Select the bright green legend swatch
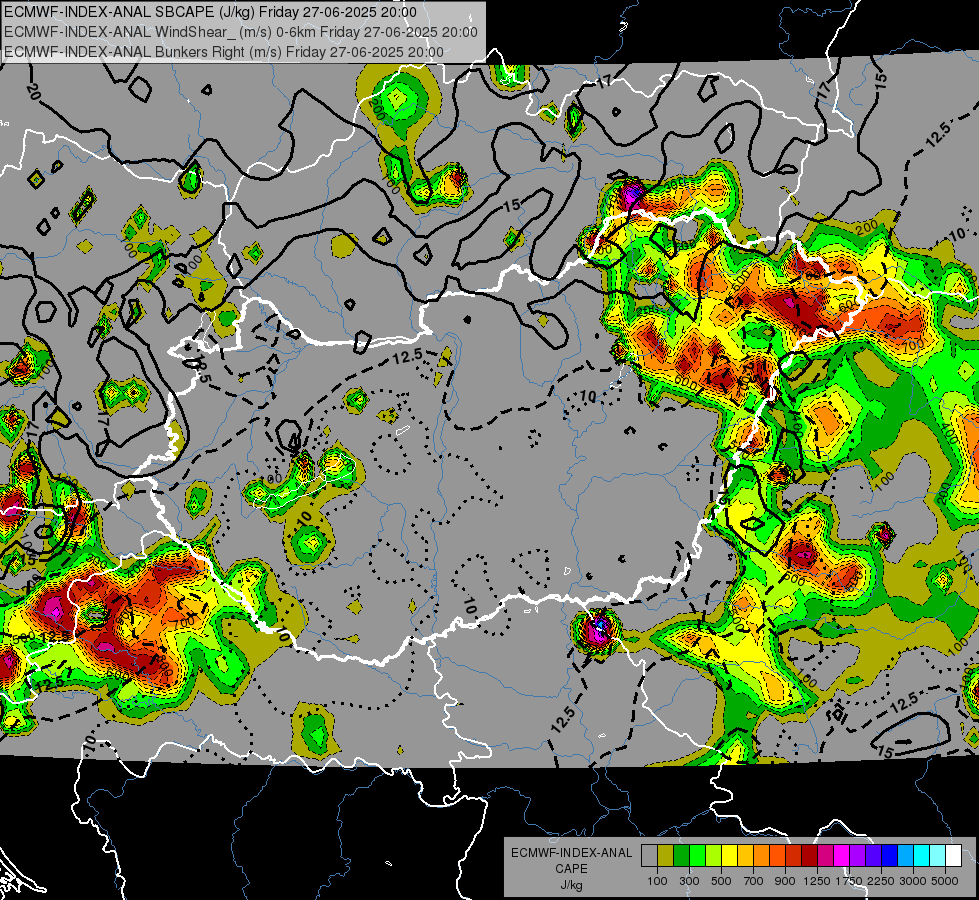This screenshot has width=979, height=900. pyautogui.click(x=697, y=855)
